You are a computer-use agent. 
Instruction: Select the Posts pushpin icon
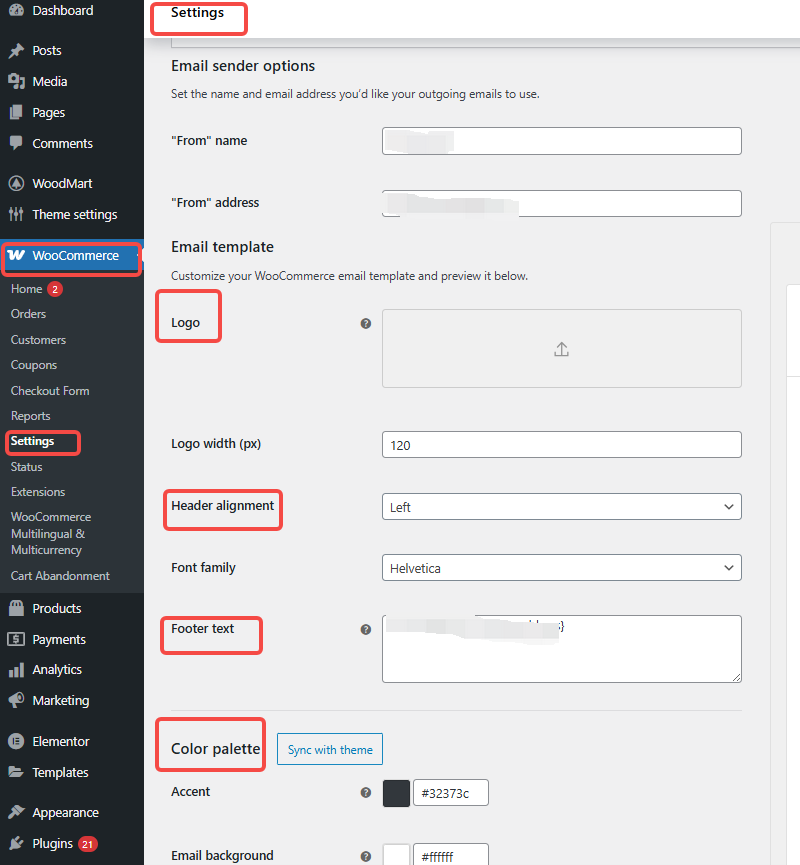[16, 50]
